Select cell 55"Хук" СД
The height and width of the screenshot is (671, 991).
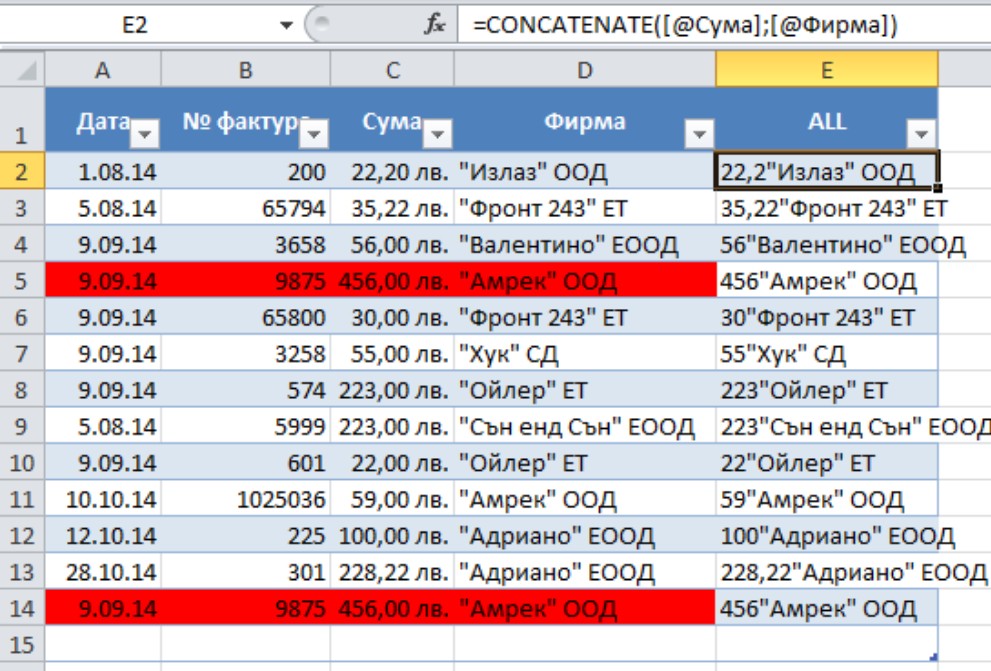click(x=827, y=354)
